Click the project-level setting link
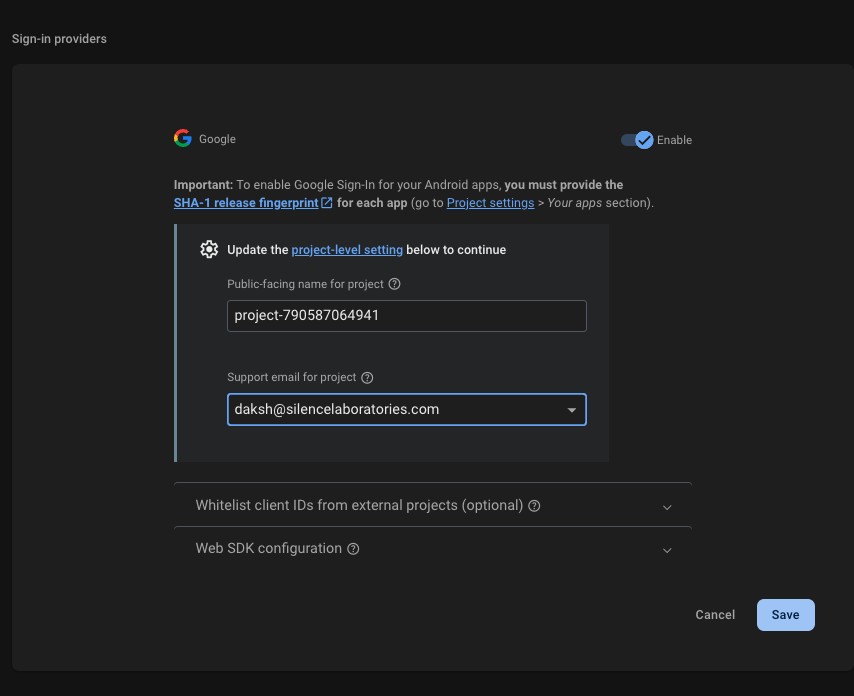Image resolution: width=854 pixels, height=696 pixels. [346, 249]
